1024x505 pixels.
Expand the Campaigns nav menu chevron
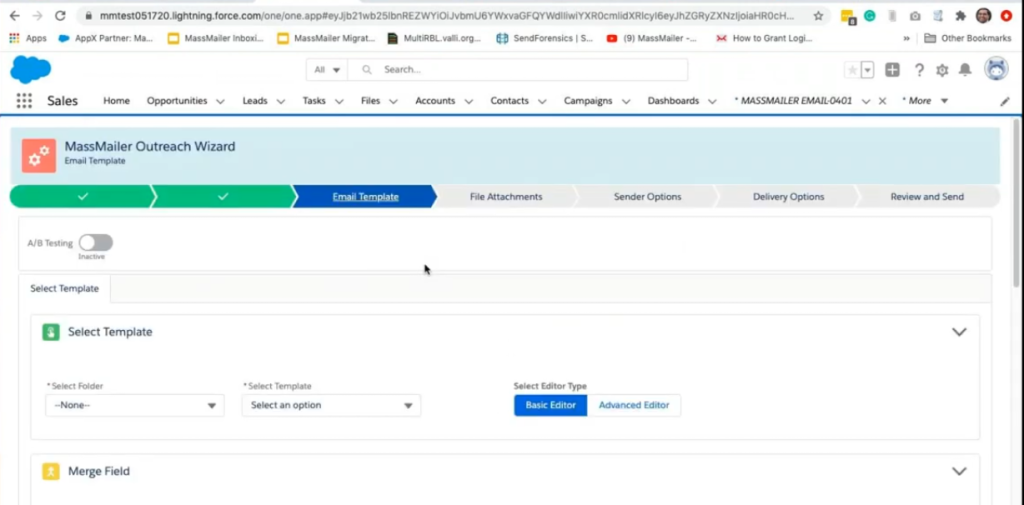[626, 101]
